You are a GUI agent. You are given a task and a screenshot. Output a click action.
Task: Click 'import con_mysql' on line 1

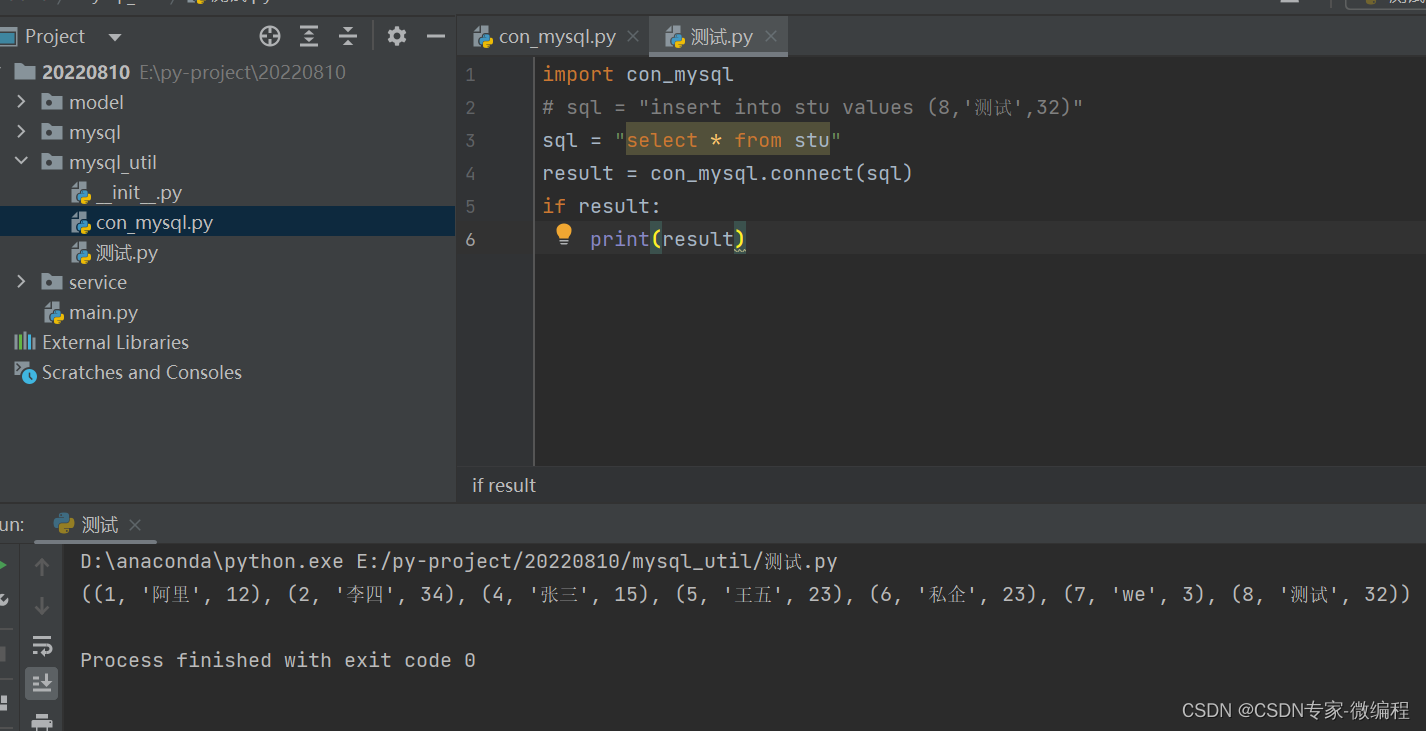point(638,74)
